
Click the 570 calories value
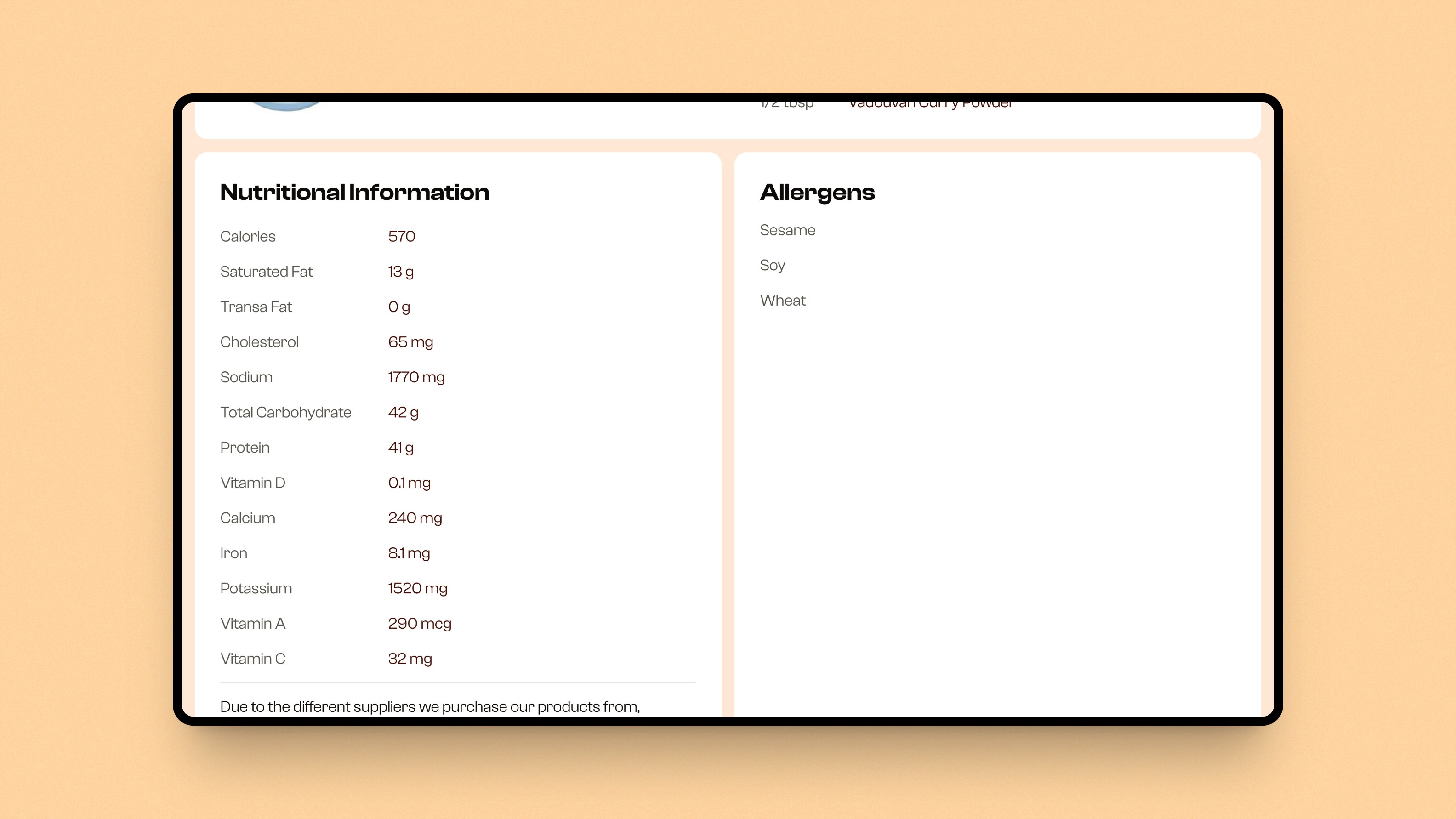401,236
